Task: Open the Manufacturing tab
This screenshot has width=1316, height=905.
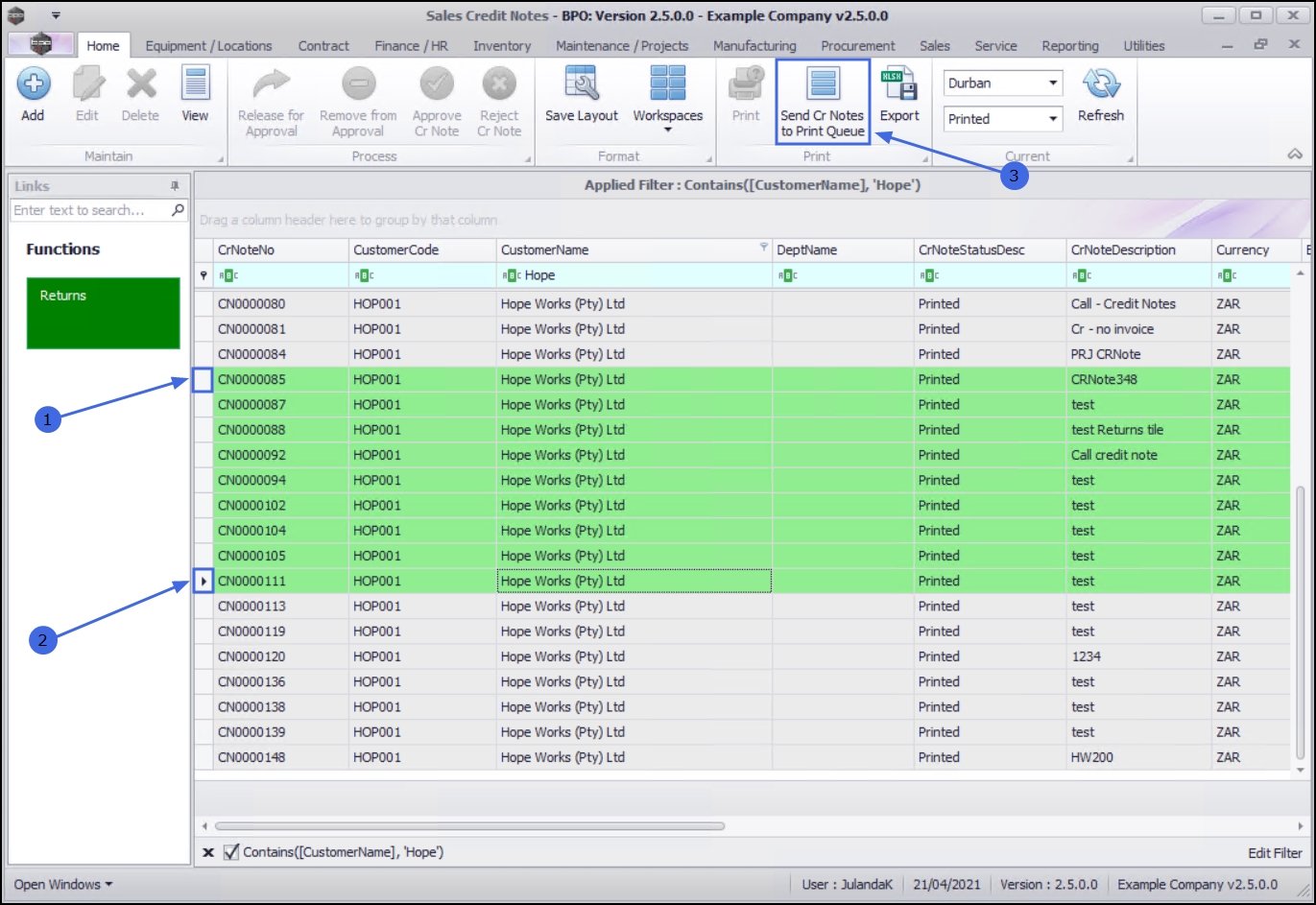Action: pos(754,45)
